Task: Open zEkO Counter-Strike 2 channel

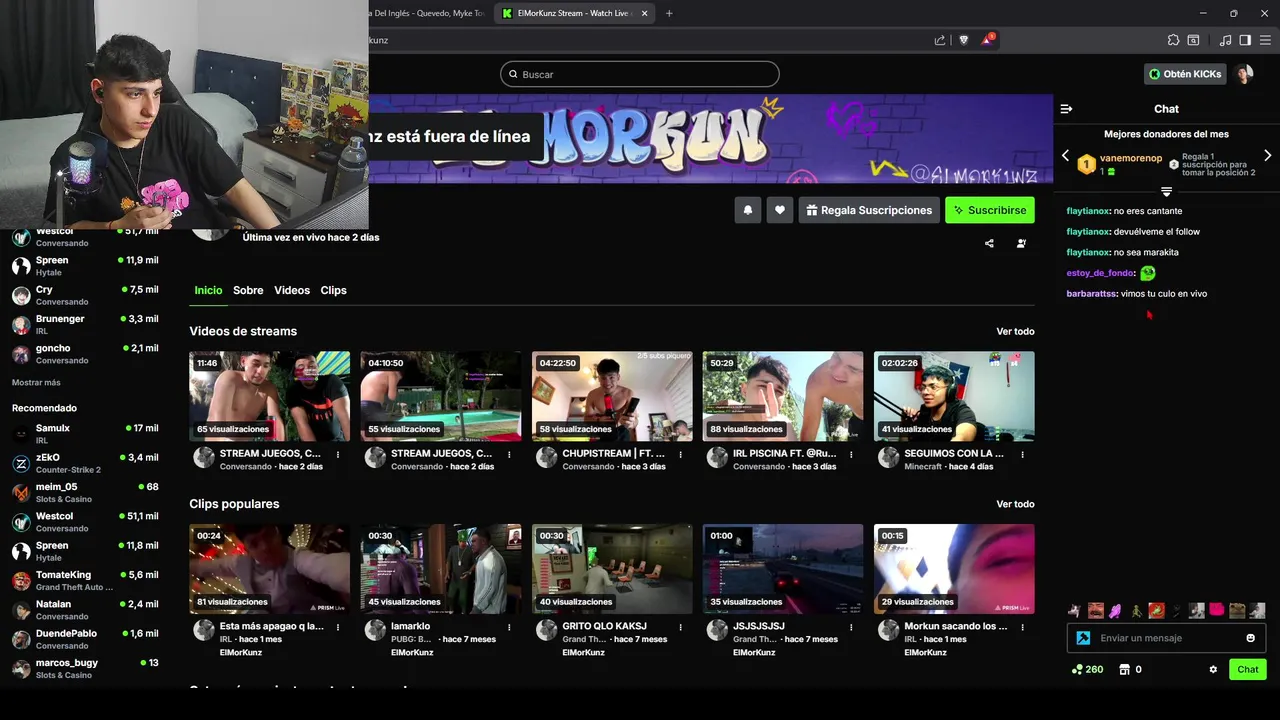Action: [x=85, y=463]
